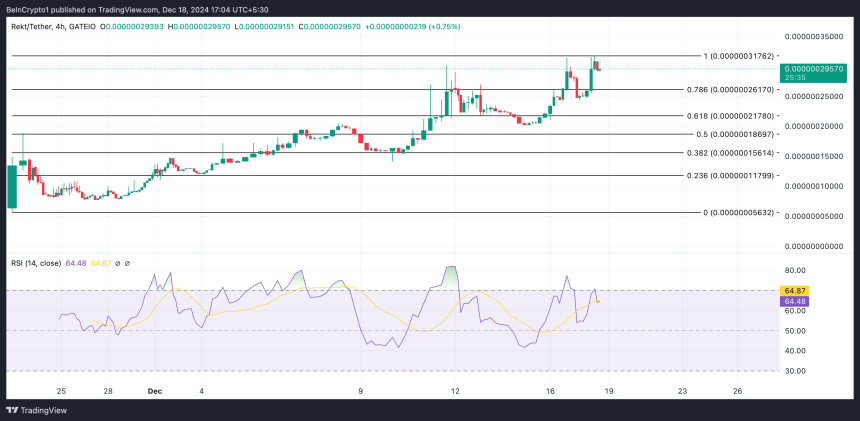The height and width of the screenshot is (421, 860).
Task: Click the 0.00000035000 price scale label
Action: [x=815, y=36]
